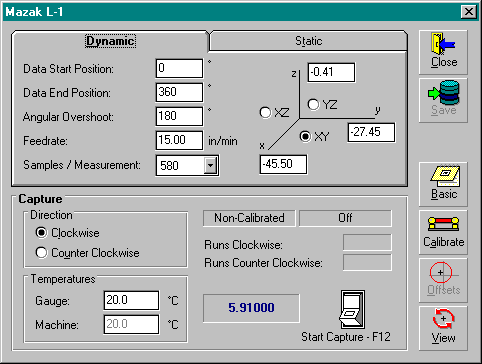This screenshot has width=482, height=364.
Task: Click the x coordinate field showing -45.50
Action: point(283,164)
